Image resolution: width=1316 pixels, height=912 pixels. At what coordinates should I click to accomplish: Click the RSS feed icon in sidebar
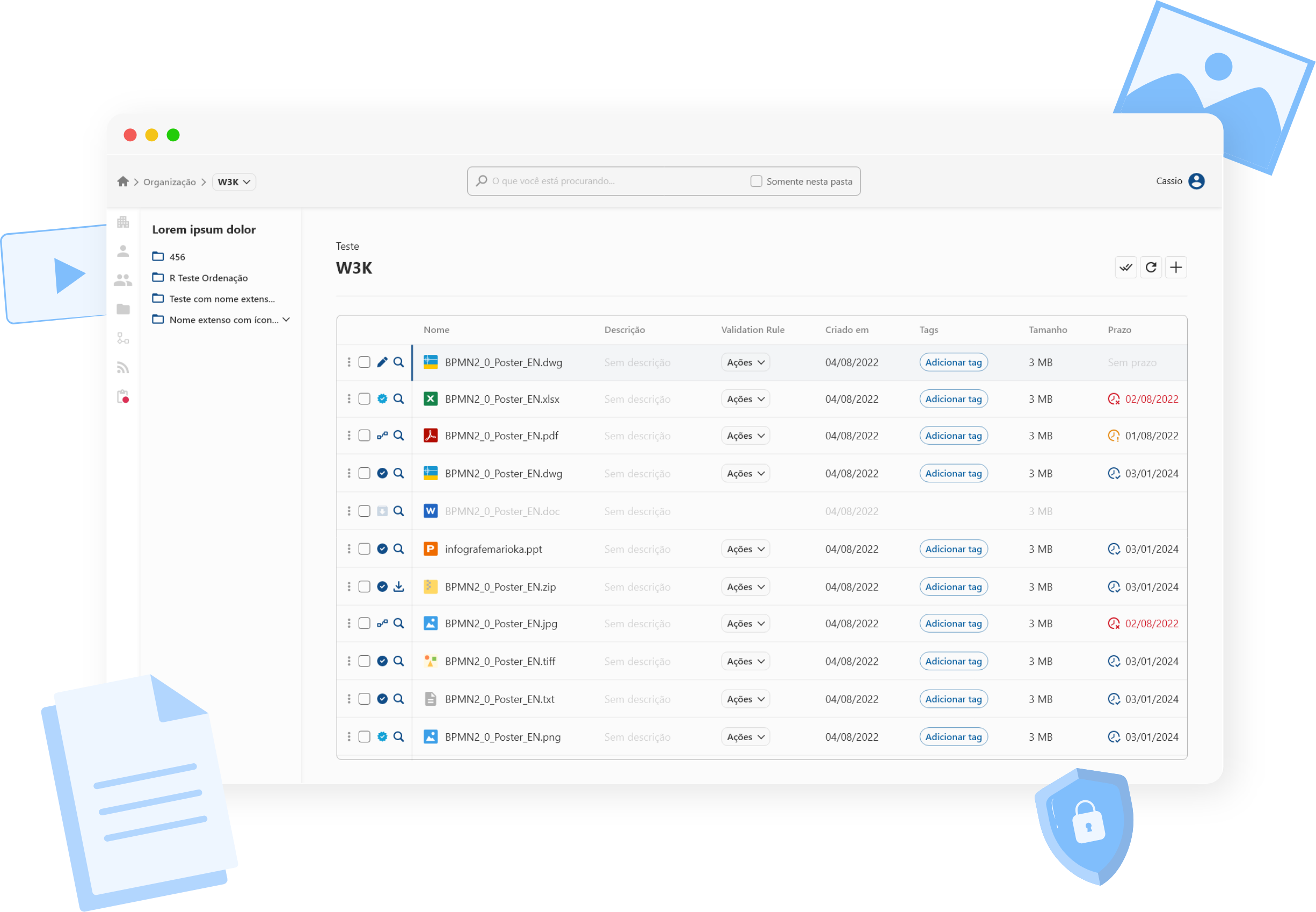(x=123, y=367)
